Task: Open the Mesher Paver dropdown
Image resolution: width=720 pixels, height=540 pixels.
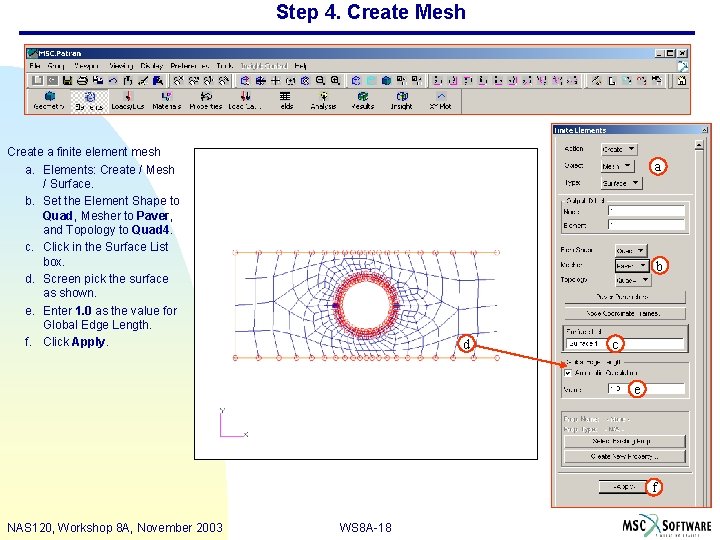Action: pyautogui.click(x=632, y=265)
